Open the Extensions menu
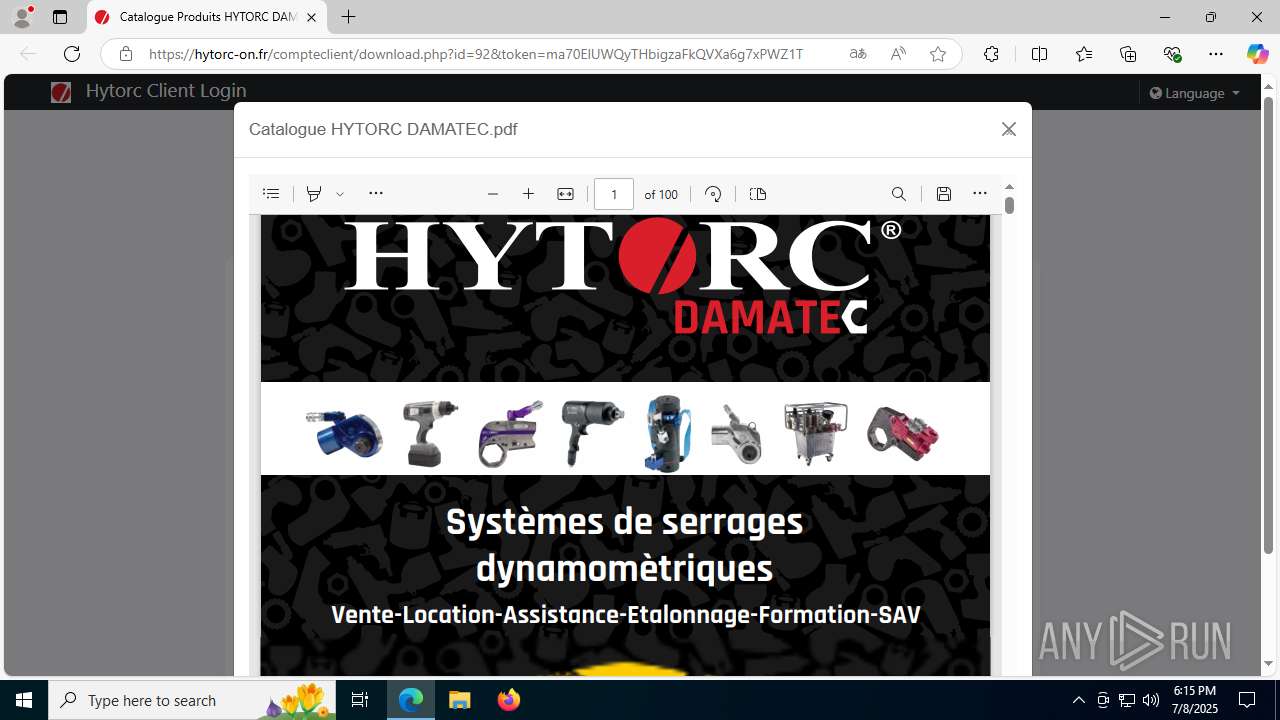Viewport: 1280px width, 720px height. [x=991, y=54]
